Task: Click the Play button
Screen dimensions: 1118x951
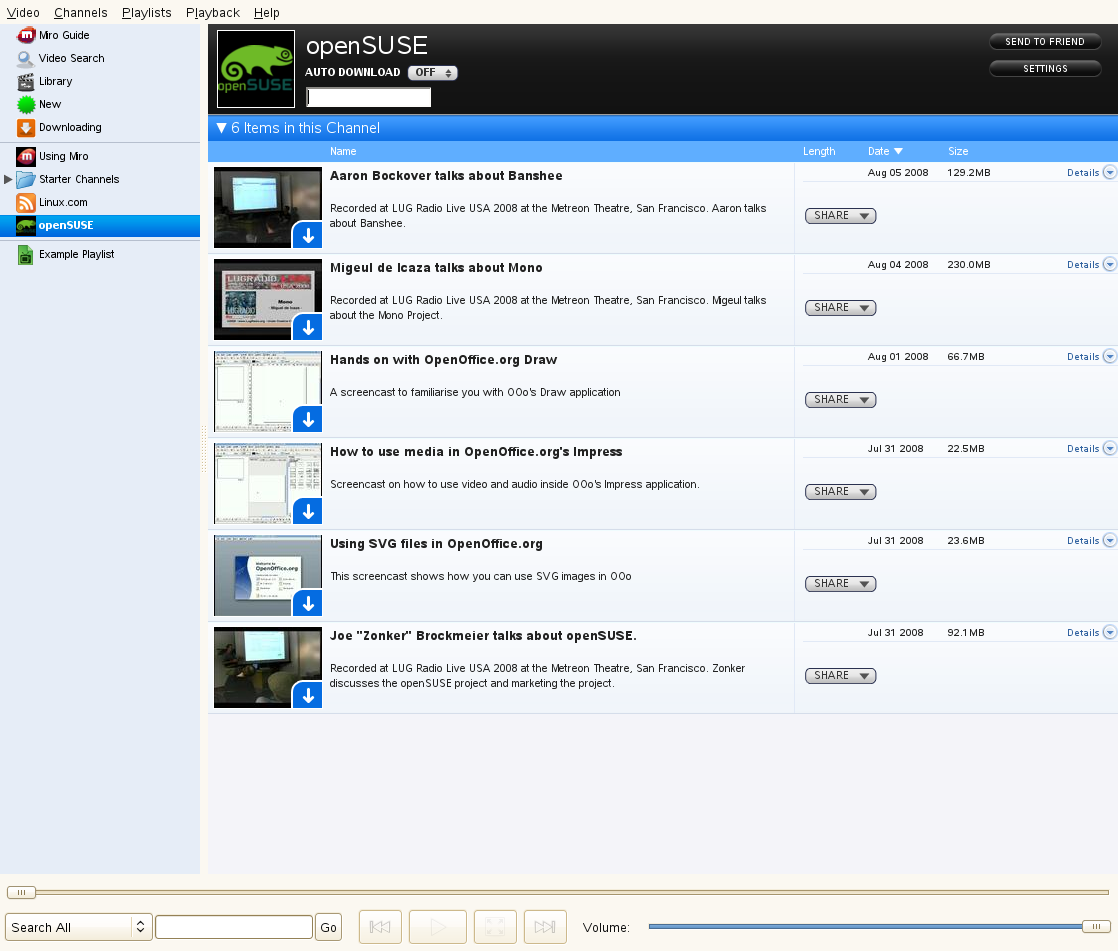Action: pyautogui.click(x=438, y=927)
